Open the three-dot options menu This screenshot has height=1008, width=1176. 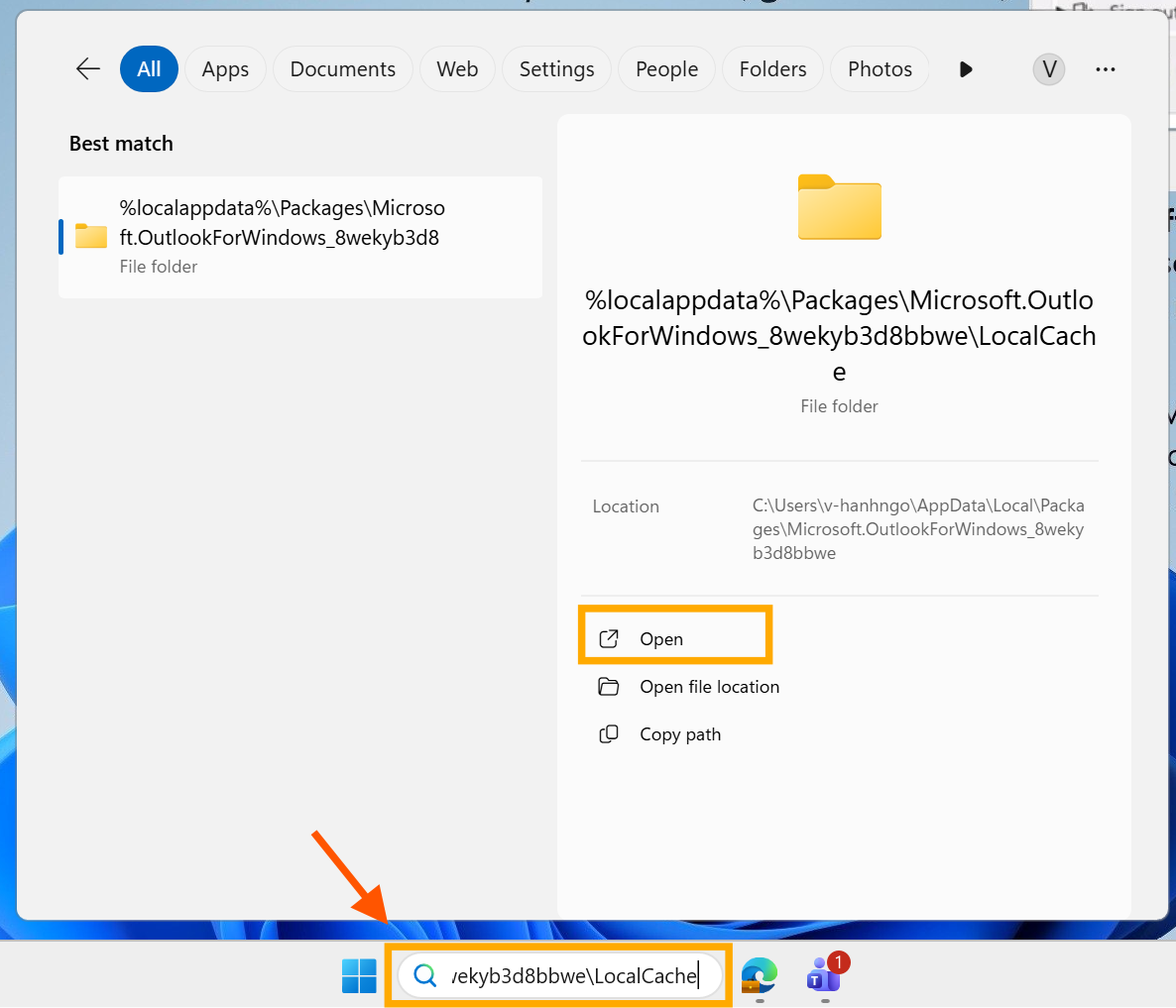(x=1105, y=69)
